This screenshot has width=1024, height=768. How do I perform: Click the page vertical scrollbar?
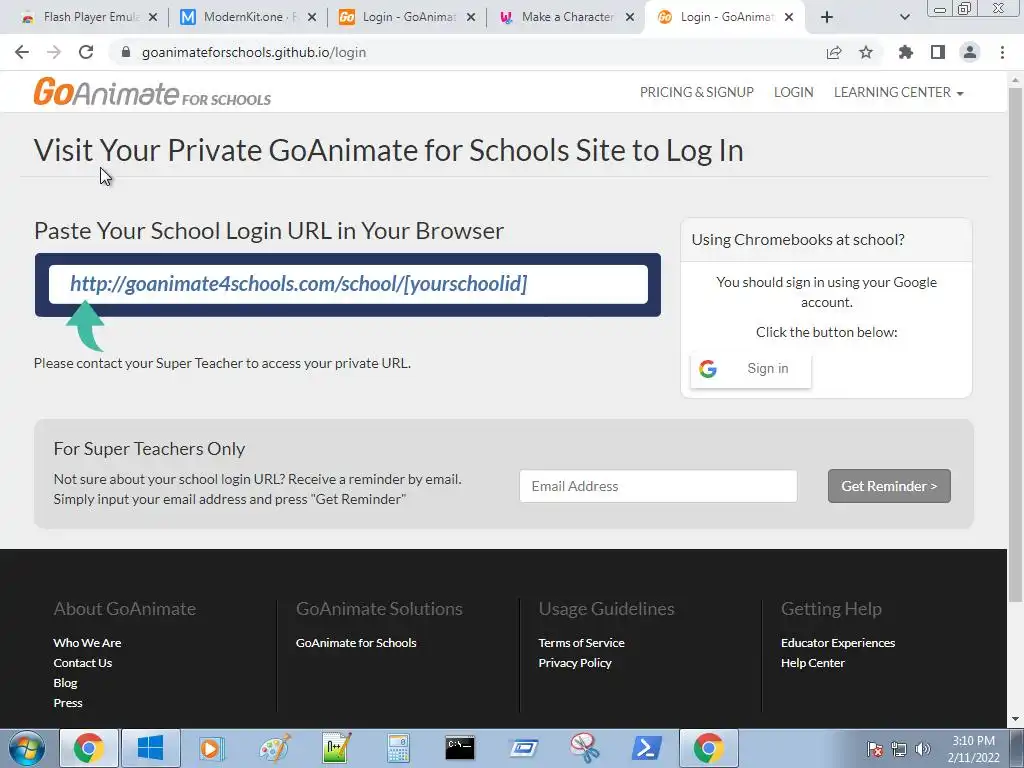[x=1015, y=345]
